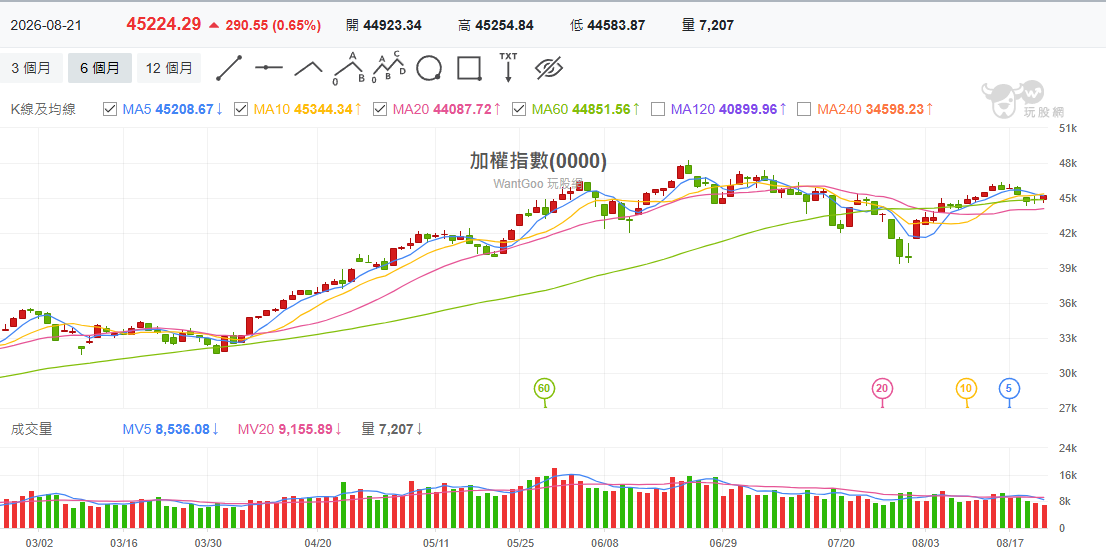Click the MA120 value 40899.96
Image resolution: width=1106 pixels, height=551 pixels.
pos(746,109)
